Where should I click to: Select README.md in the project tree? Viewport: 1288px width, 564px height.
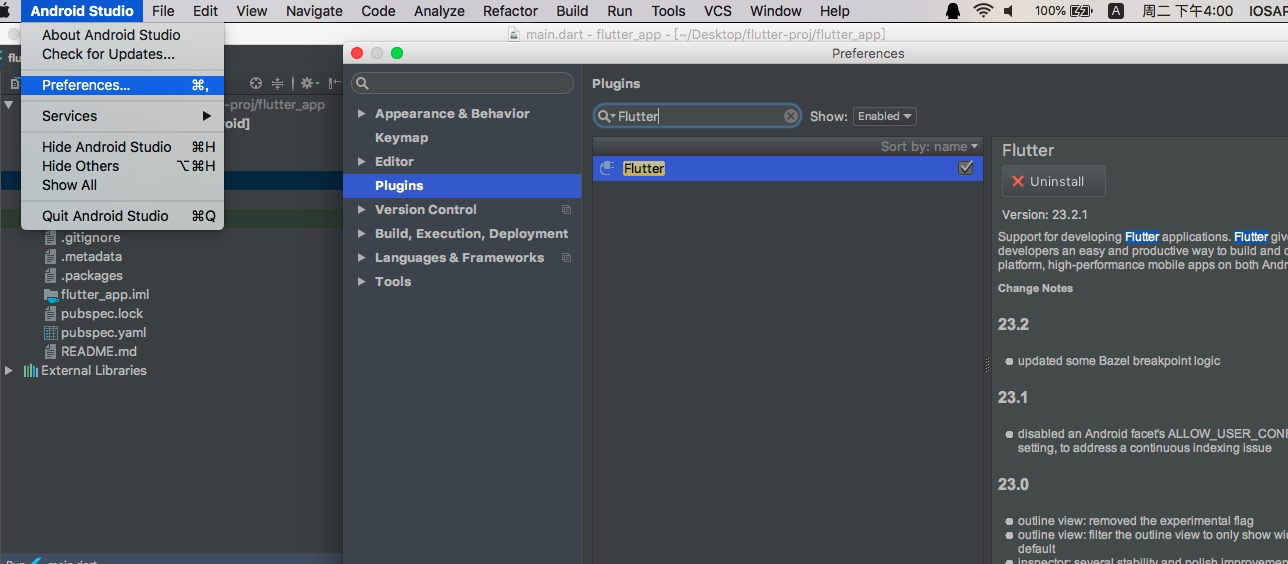click(x=99, y=352)
